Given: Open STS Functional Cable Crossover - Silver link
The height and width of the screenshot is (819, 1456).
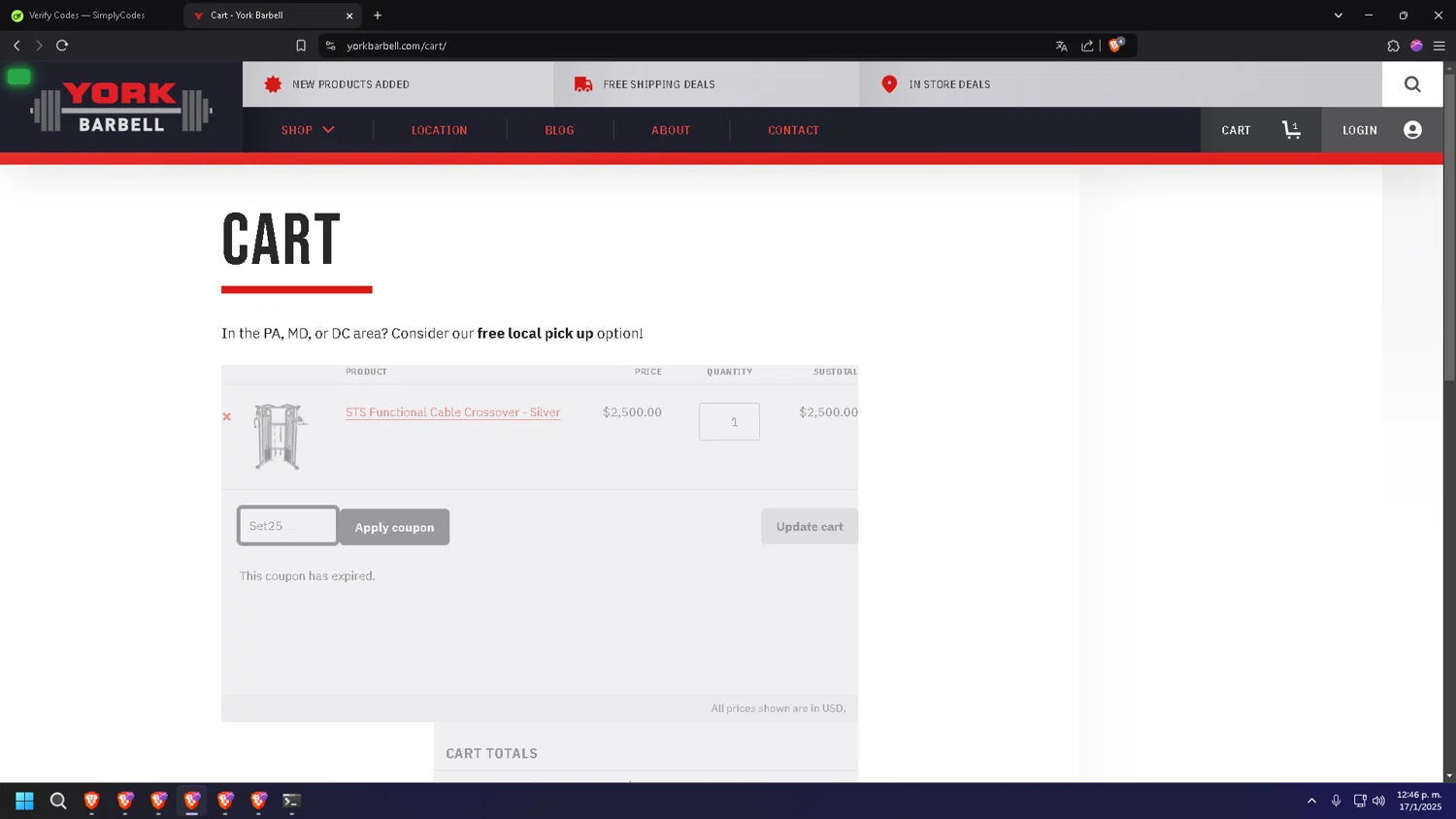Looking at the screenshot, I should pos(452,412).
